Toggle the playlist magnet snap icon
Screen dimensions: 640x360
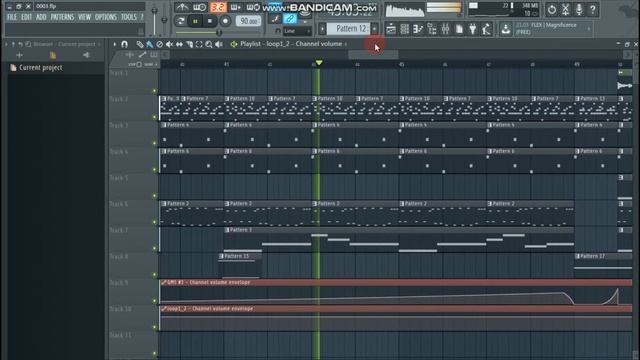[x=124, y=44]
